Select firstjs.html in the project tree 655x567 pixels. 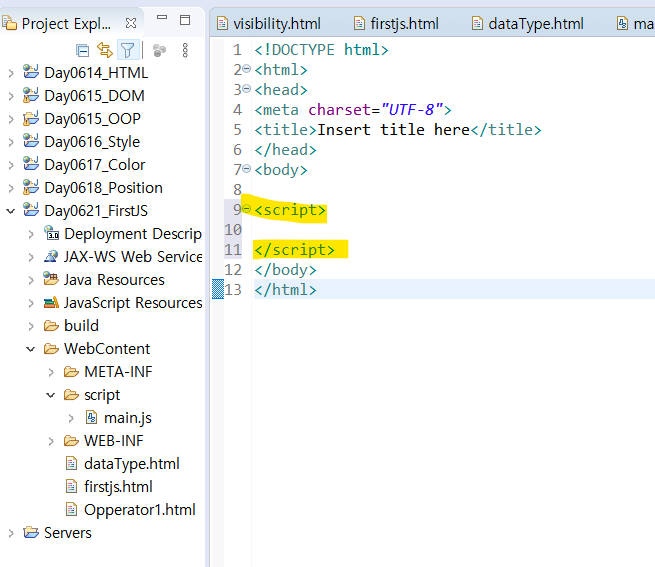click(118, 487)
